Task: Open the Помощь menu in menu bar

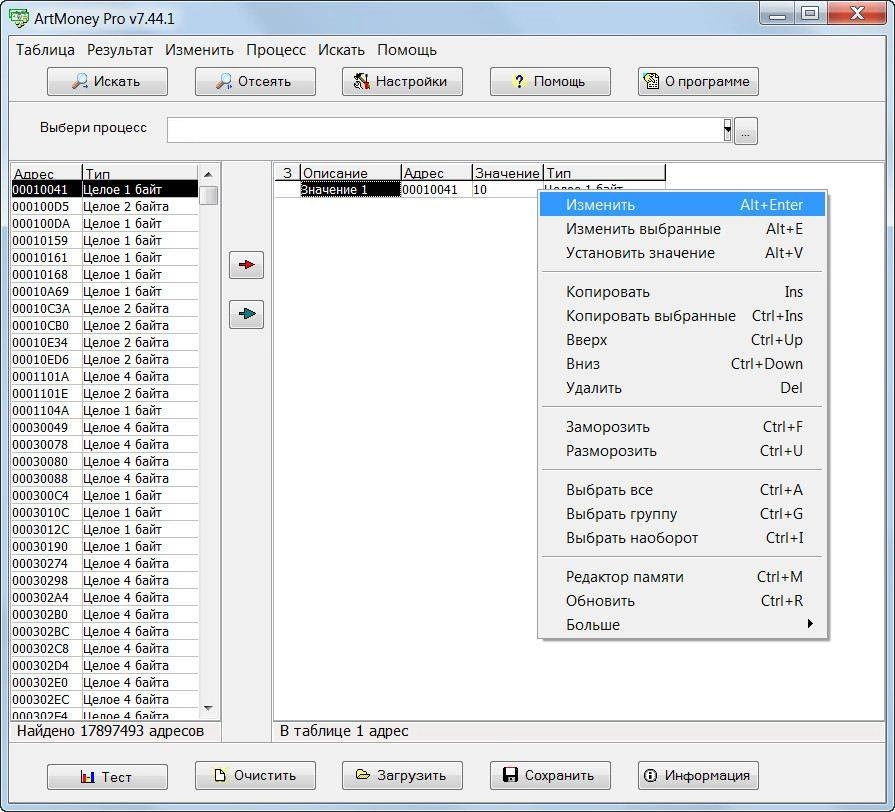Action: tap(406, 50)
